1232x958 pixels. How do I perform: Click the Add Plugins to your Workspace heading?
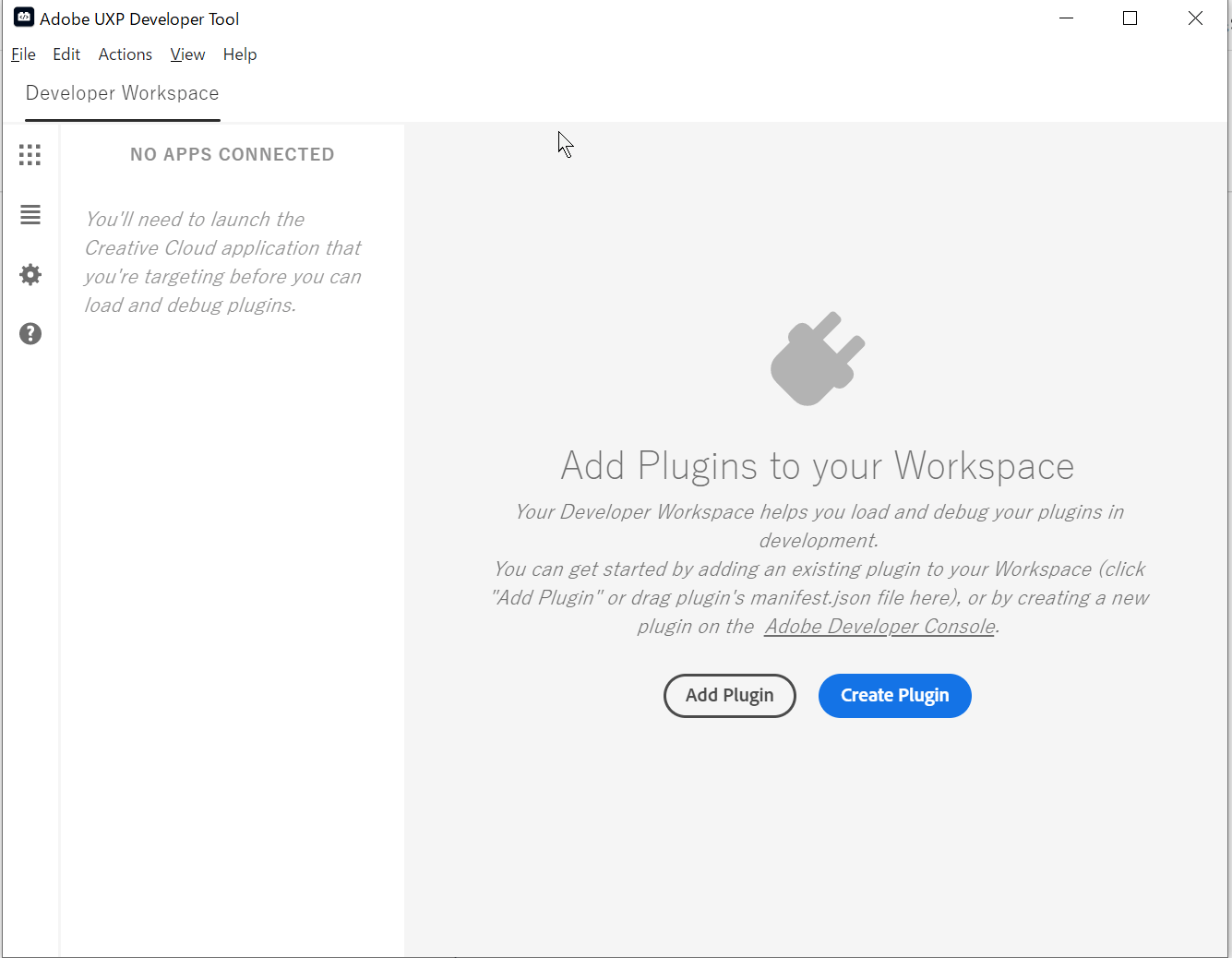[x=818, y=466]
